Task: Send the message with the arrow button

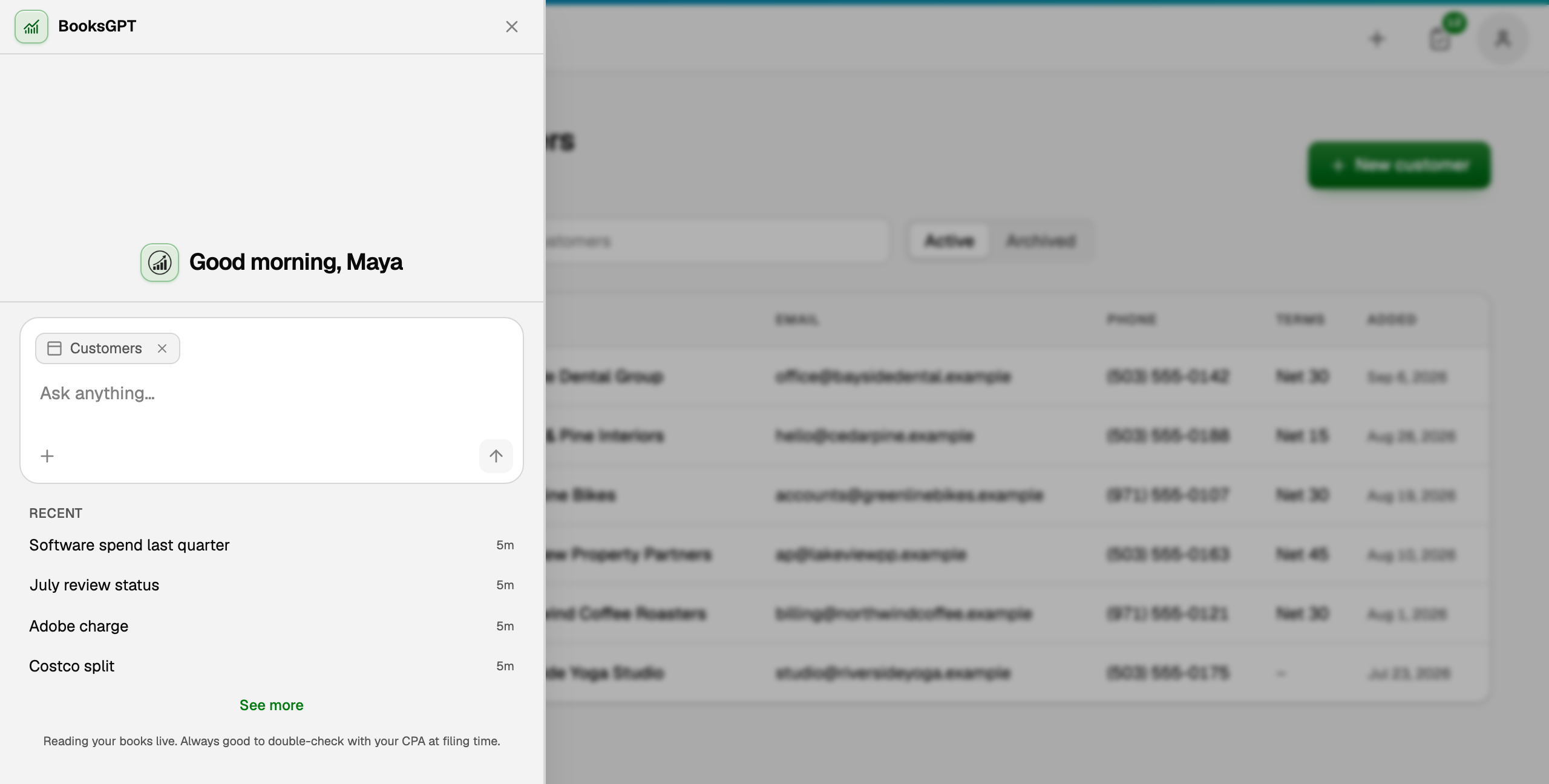Action: coord(496,456)
